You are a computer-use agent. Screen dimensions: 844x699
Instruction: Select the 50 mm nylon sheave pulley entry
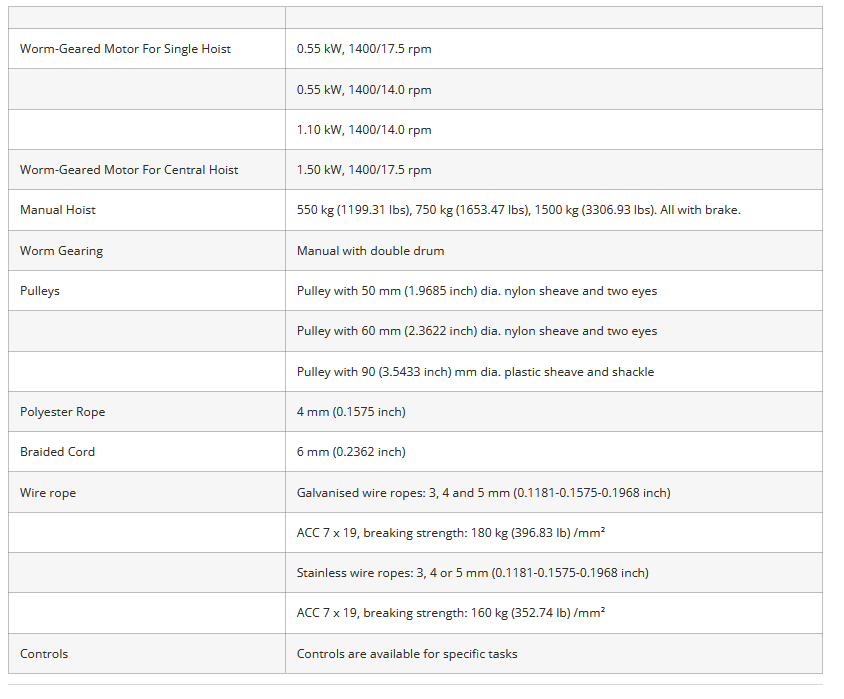coord(476,291)
